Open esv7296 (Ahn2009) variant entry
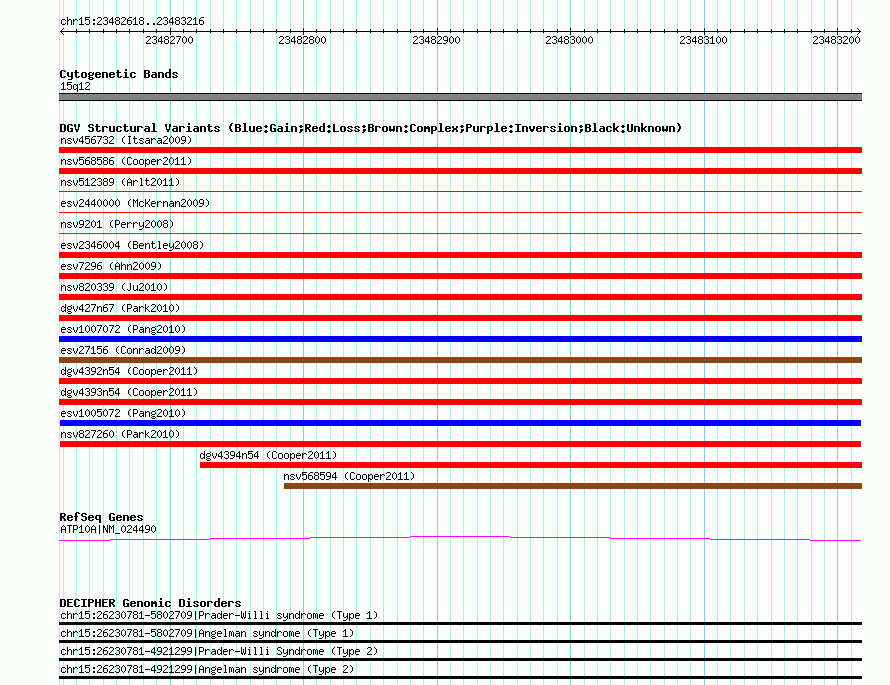The image size is (890, 685). [111, 266]
